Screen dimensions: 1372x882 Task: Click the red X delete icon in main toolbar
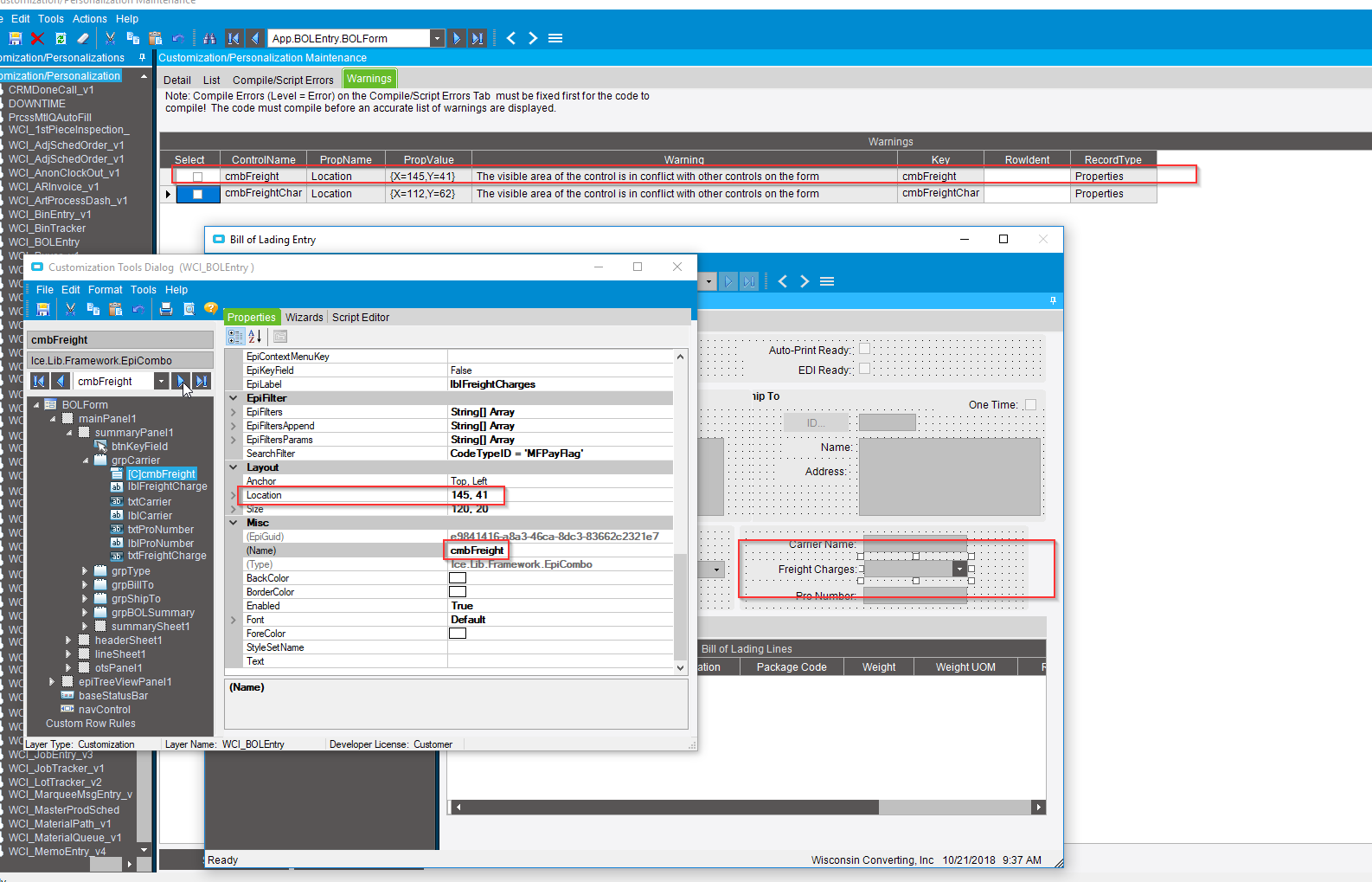[37, 38]
